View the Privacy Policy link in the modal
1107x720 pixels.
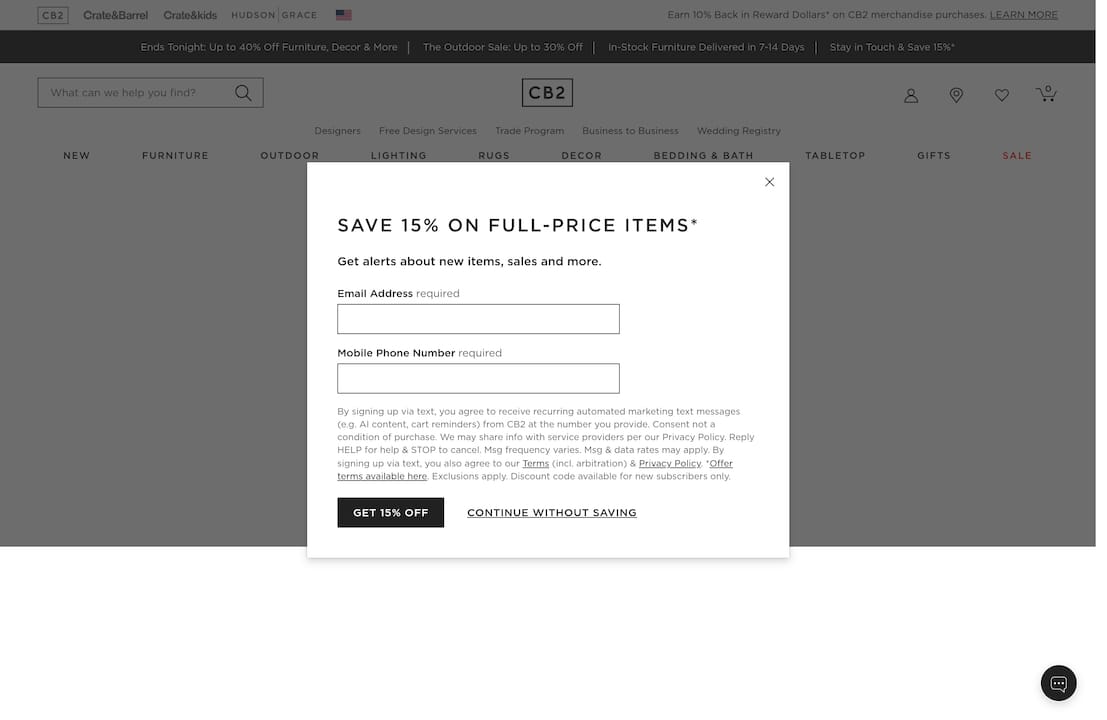pos(670,462)
